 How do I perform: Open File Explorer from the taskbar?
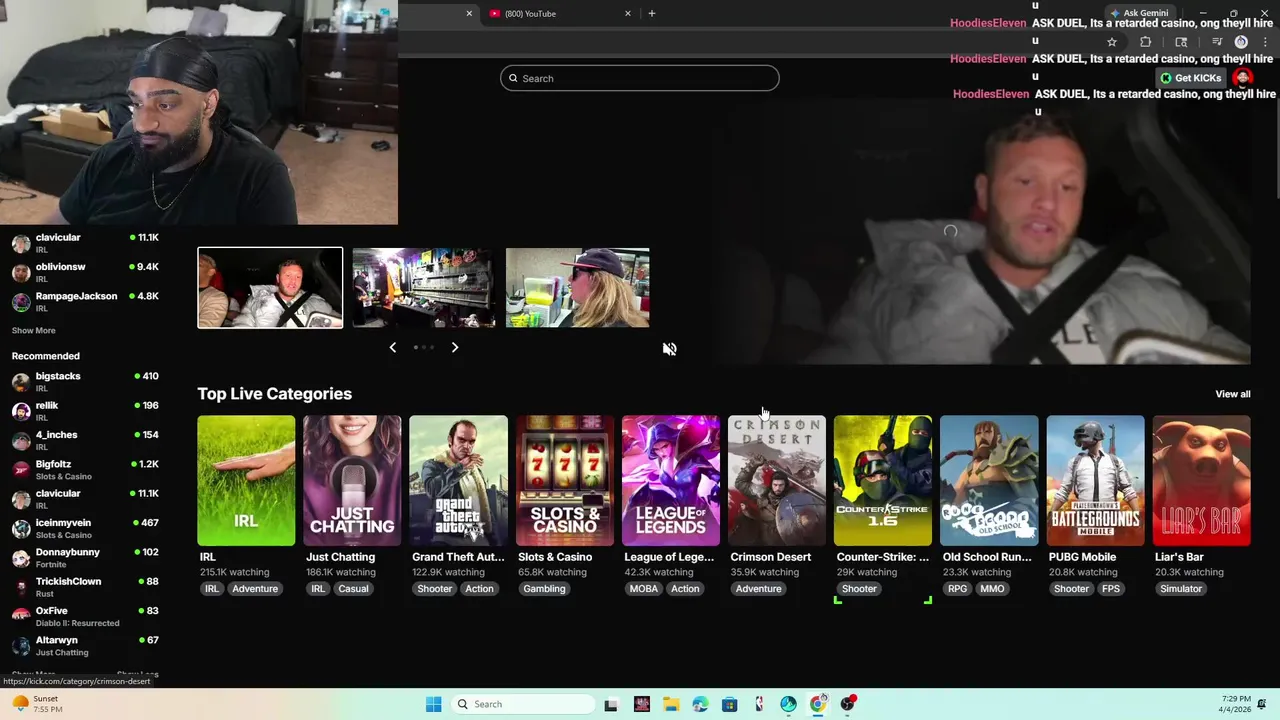pyautogui.click(x=671, y=704)
